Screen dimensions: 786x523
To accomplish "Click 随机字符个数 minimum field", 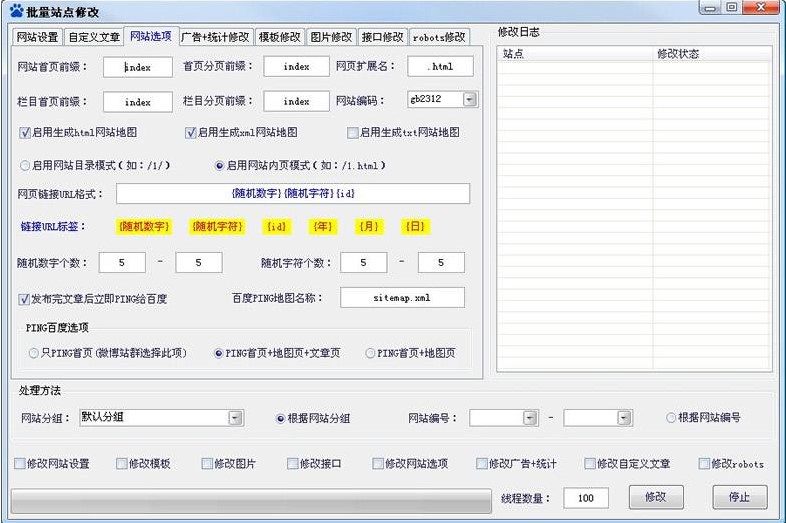I will pyautogui.click(x=363, y=263).
